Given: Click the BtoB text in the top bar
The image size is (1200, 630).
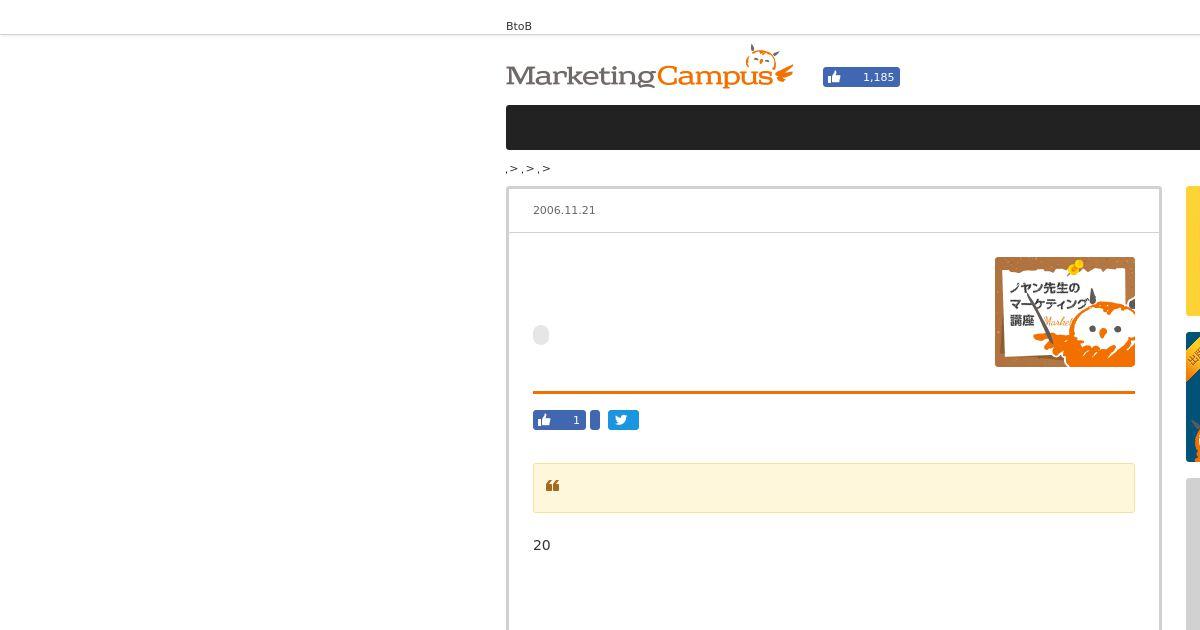Looking at the screenshot, I should 519,26.
